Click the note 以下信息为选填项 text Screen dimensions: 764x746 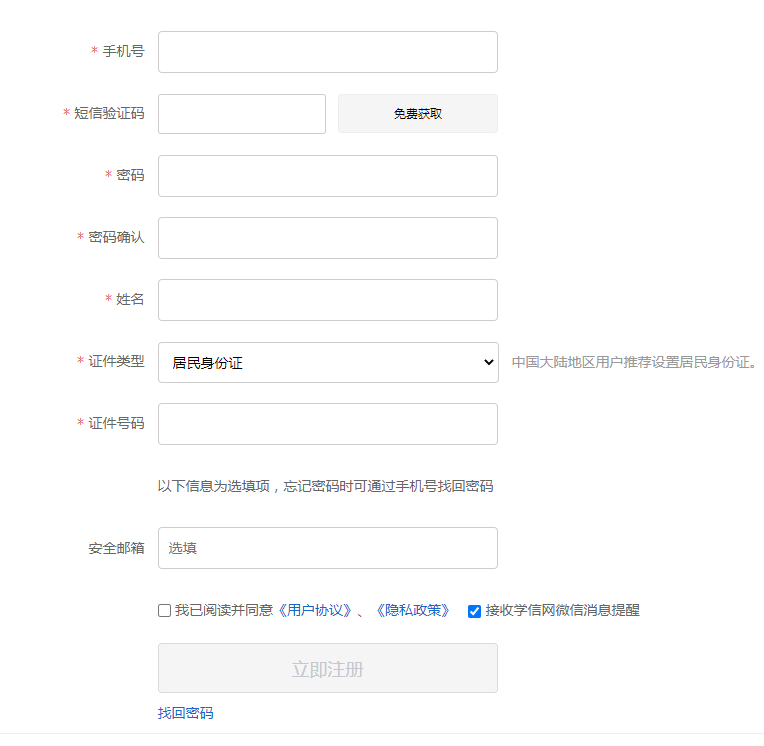[325, 486]
